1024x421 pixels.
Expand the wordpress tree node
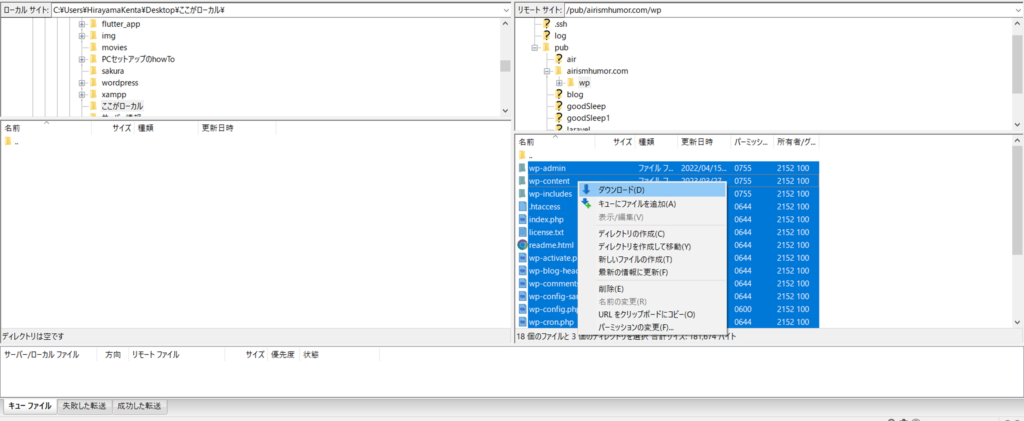pyautogui.click(x=82, y=83)
